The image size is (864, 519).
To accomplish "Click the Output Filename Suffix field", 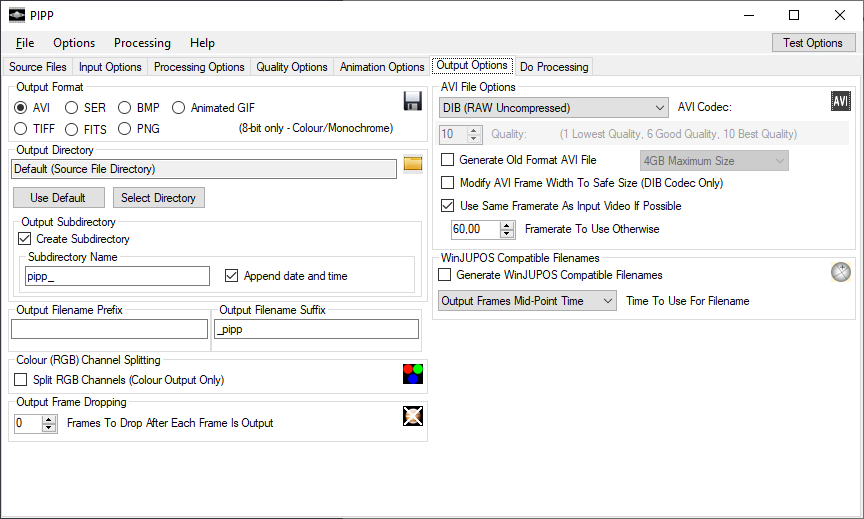I will [x=316, y=329].
